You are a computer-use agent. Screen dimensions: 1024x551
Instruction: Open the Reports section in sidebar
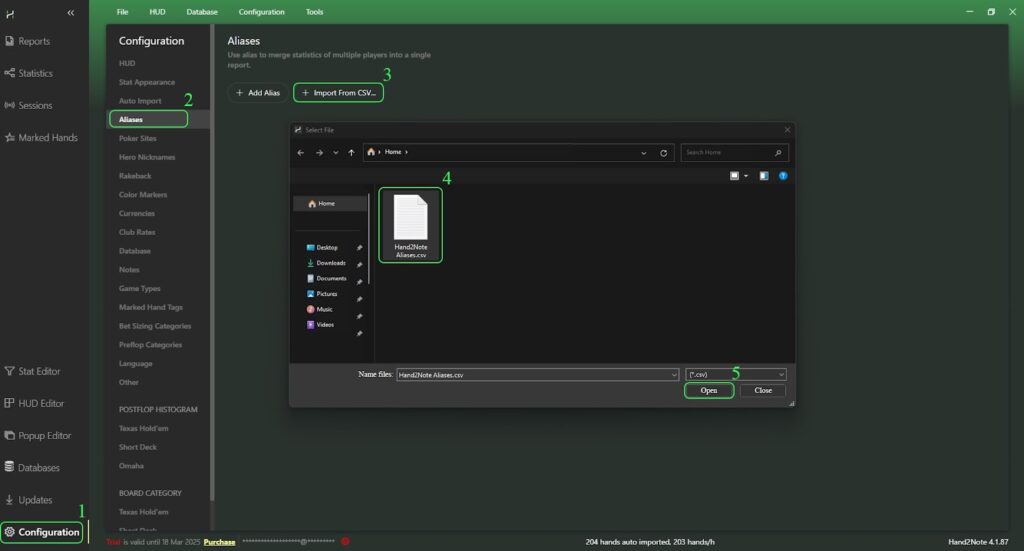pos(33,42)
